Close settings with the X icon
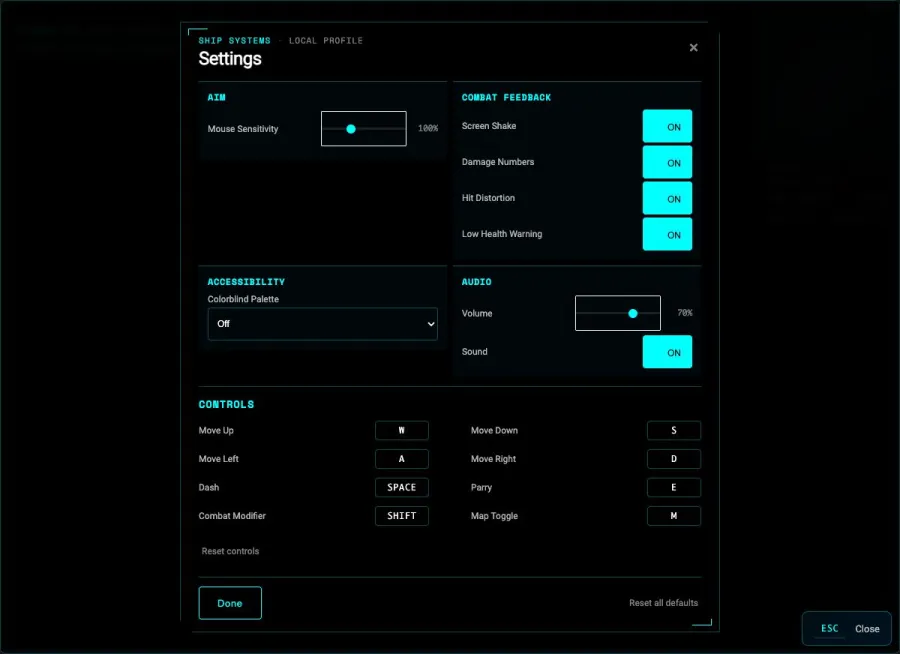The image size is (900, 654). coord(693,48)
